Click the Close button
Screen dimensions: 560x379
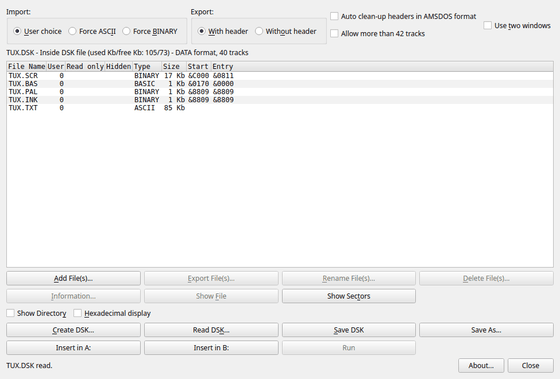[x=530, y=365]
